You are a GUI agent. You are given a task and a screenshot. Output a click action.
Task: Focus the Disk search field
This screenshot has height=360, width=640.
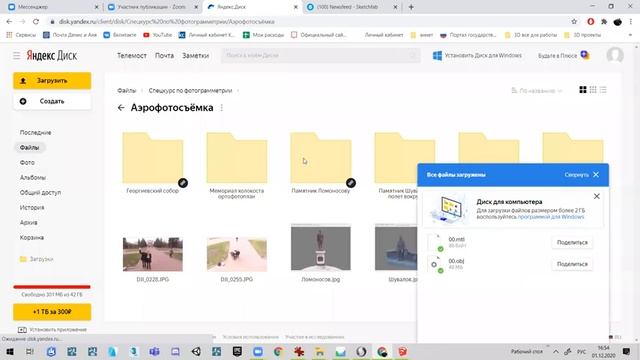pos(321,56)
